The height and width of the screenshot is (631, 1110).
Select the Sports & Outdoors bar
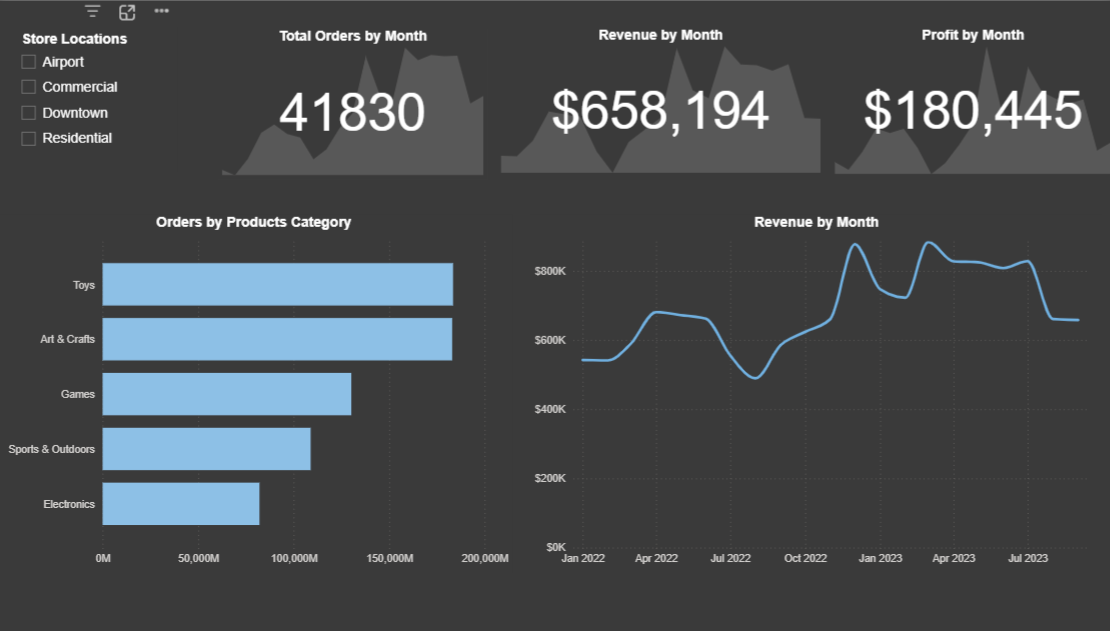(x=206, y=449)
